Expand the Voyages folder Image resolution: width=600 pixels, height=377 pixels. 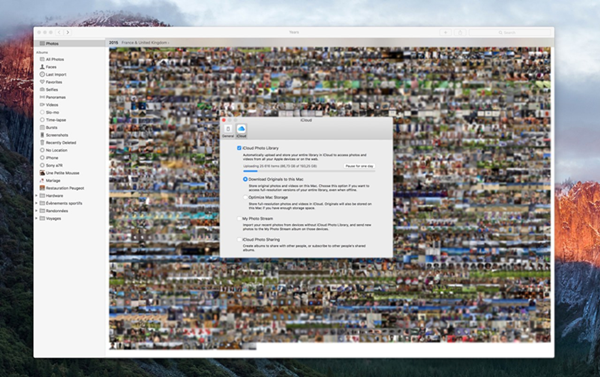click(x=37, y=219)
